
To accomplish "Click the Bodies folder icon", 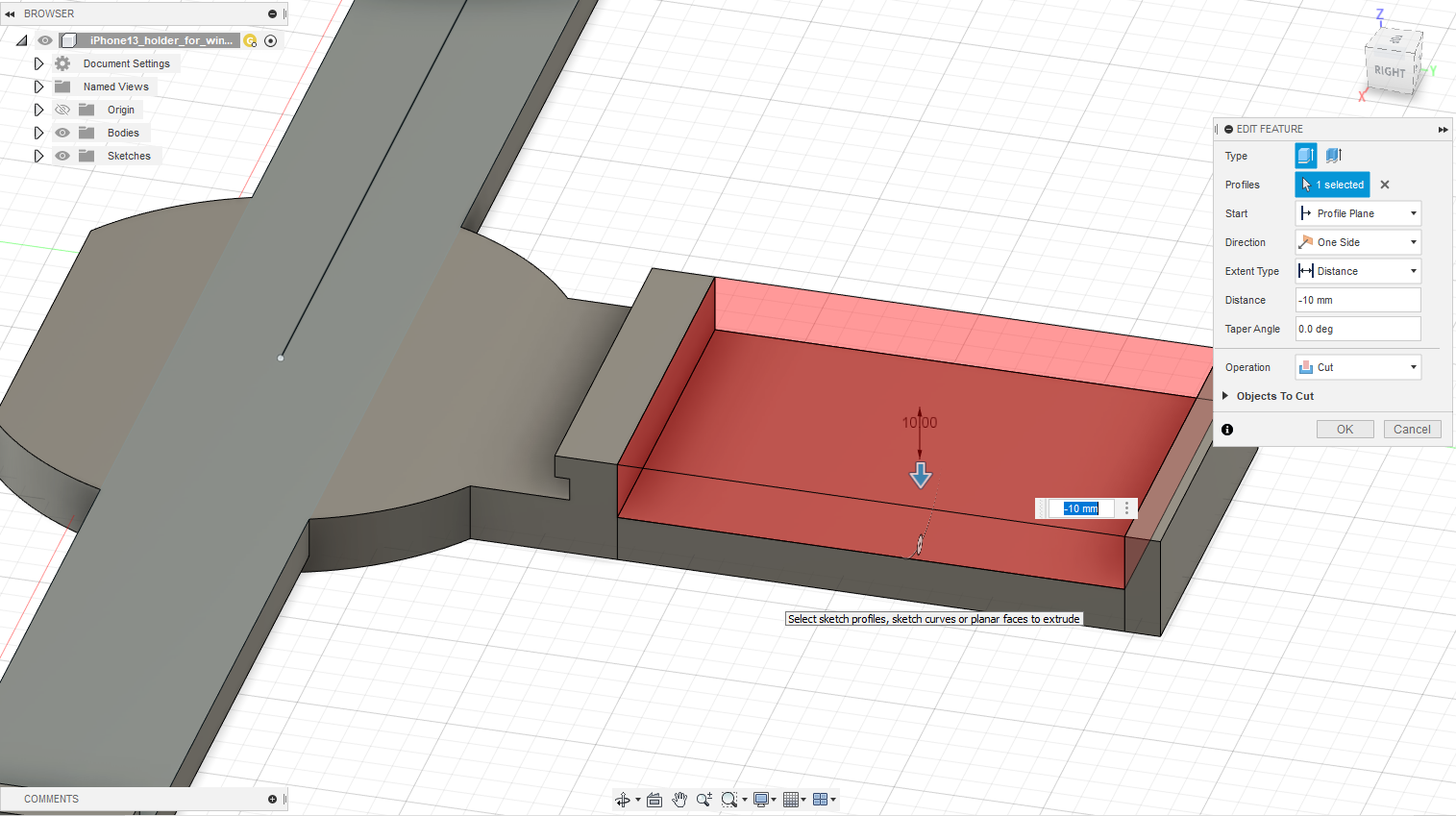I will [86, 133].
